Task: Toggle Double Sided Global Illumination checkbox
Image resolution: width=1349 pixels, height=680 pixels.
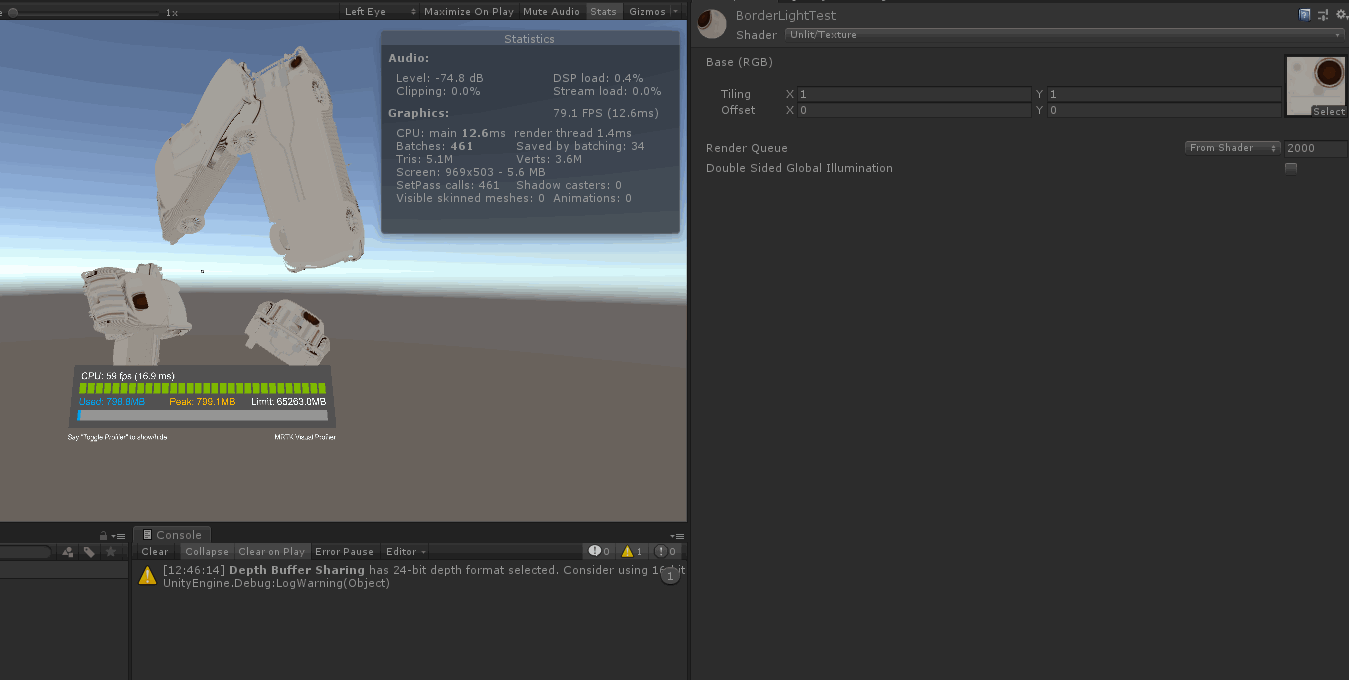Action: click(x=1291, y=168)
